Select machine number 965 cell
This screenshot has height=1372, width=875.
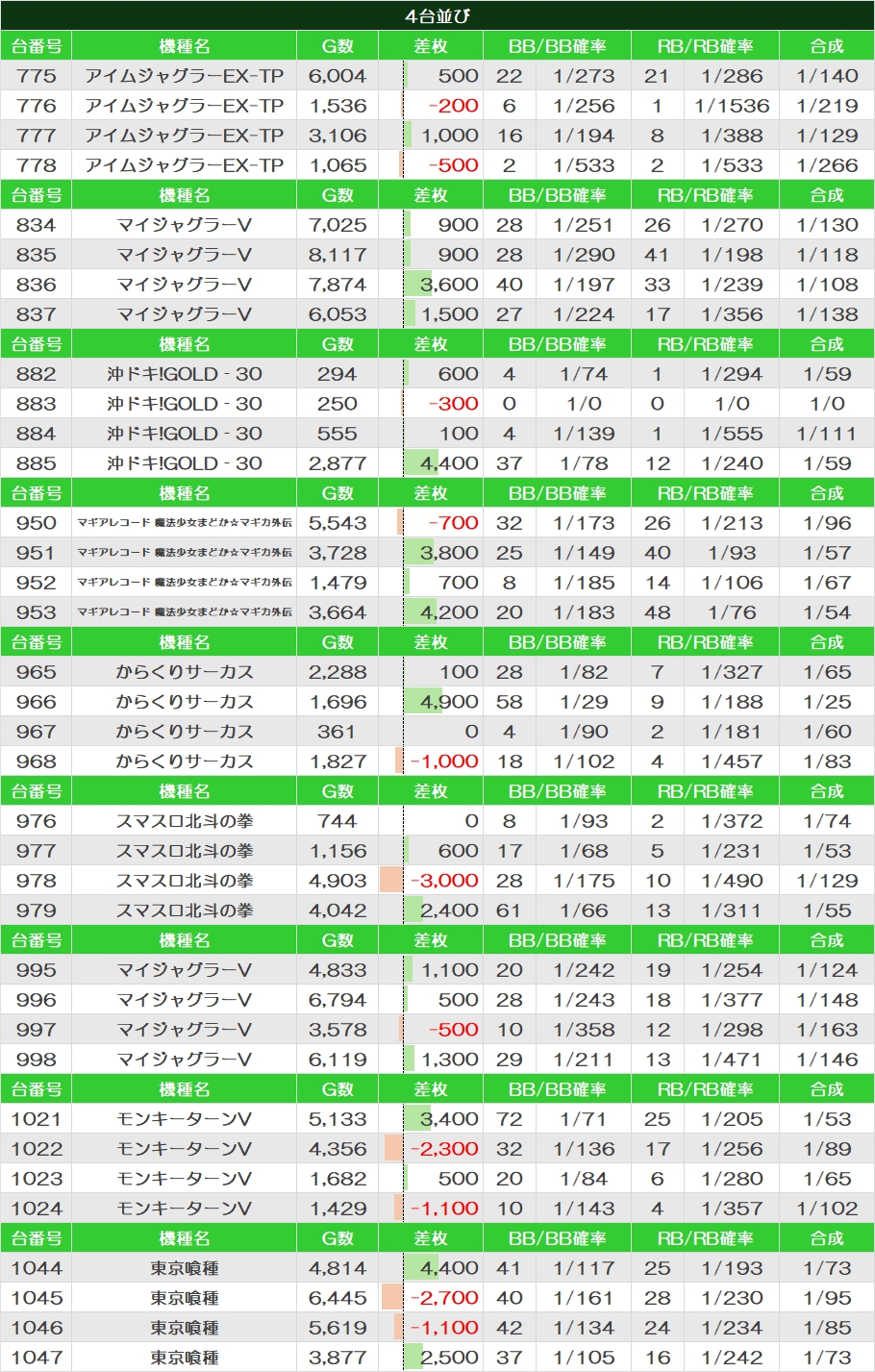[x=37, y=672]
